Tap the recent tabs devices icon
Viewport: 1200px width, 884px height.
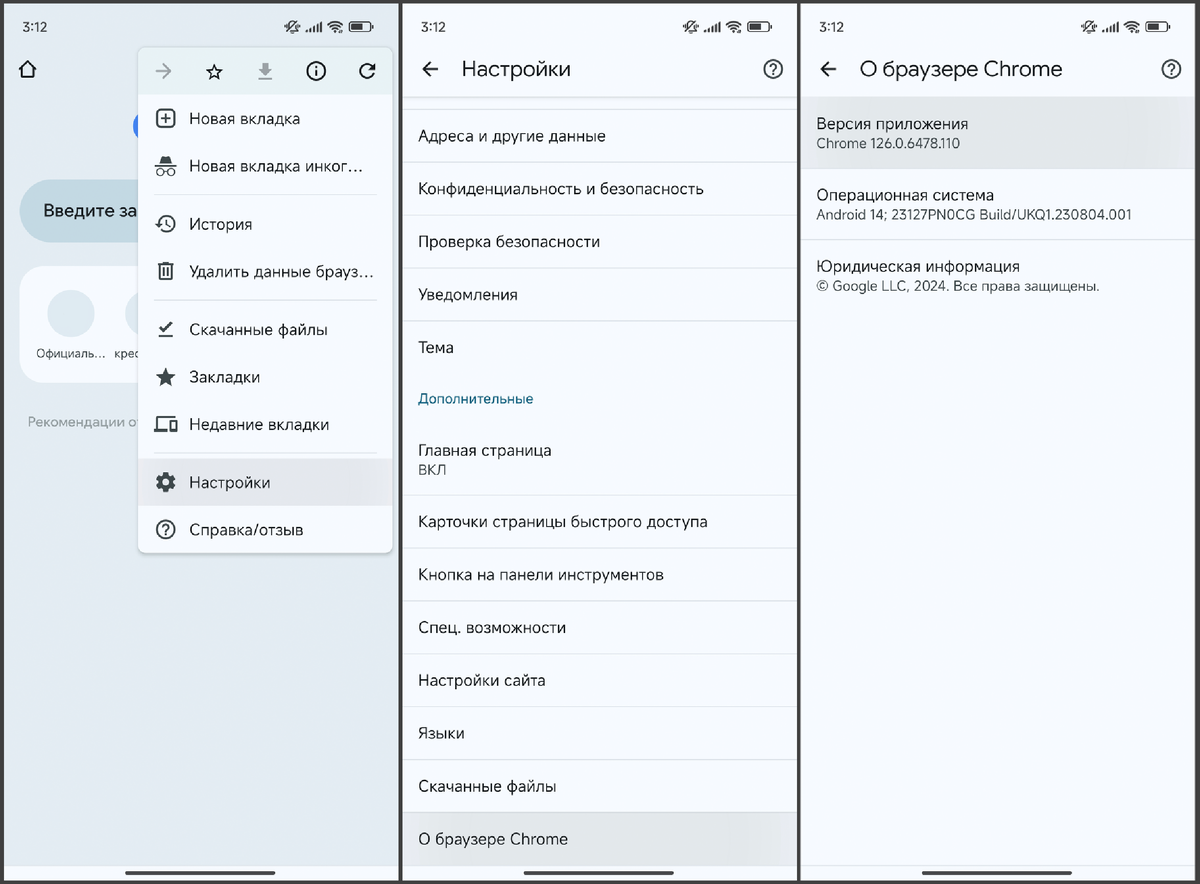pyautogui.click(x=166, y=424)
